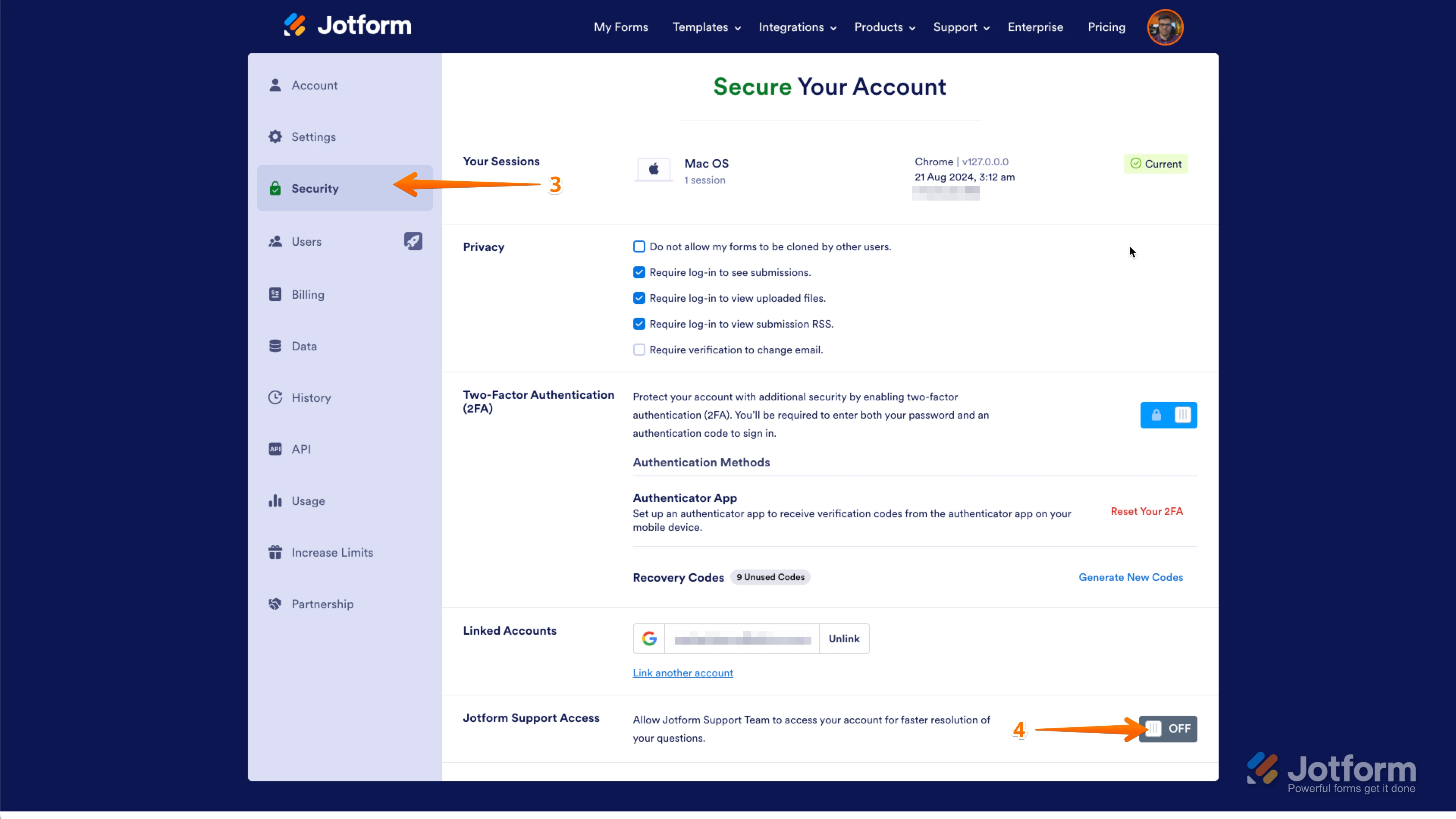Check 'Require verification to change email'
This screenshot has width=1456, height=819.
click(639, 349)
